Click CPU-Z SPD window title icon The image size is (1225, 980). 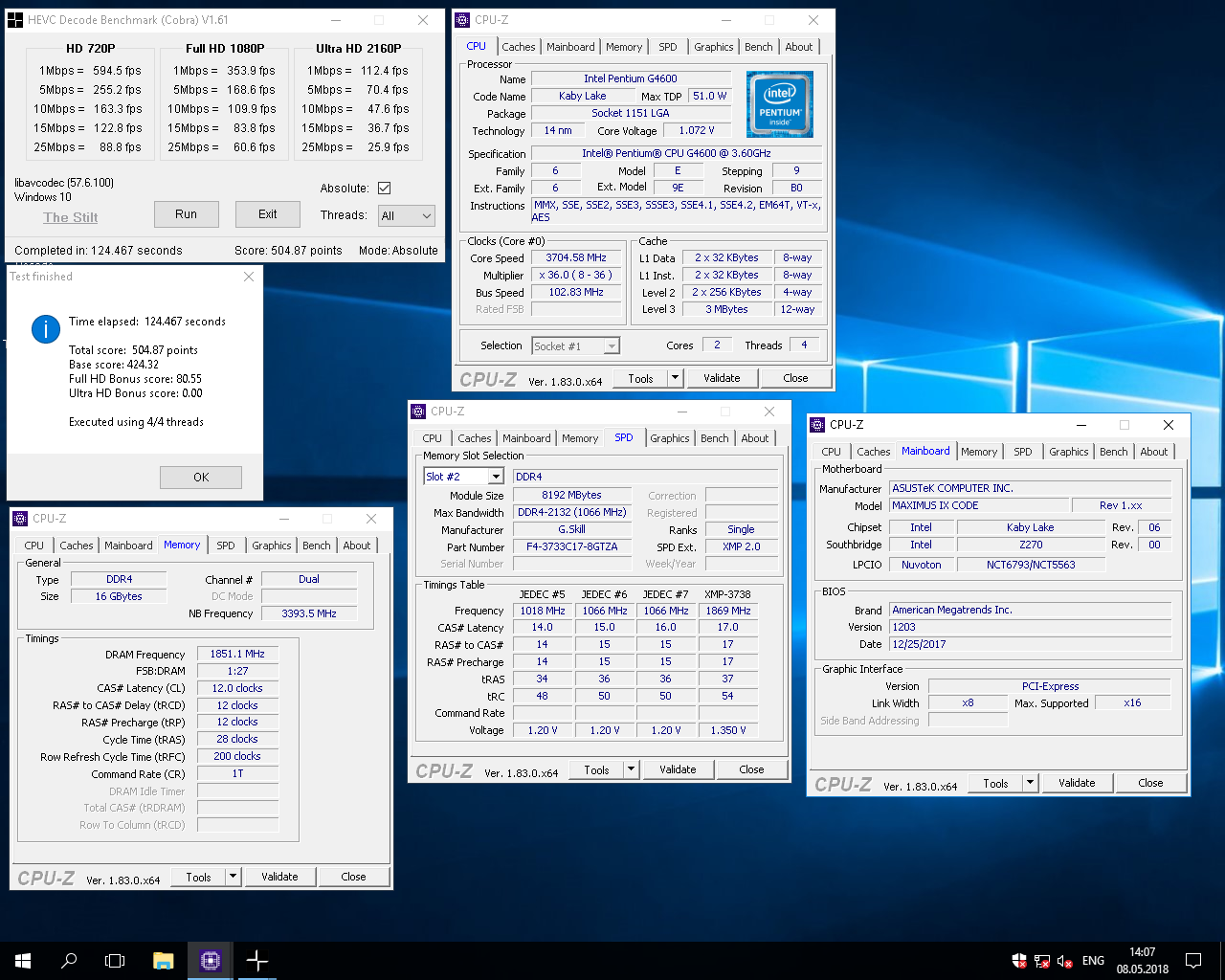coord(418,412)
